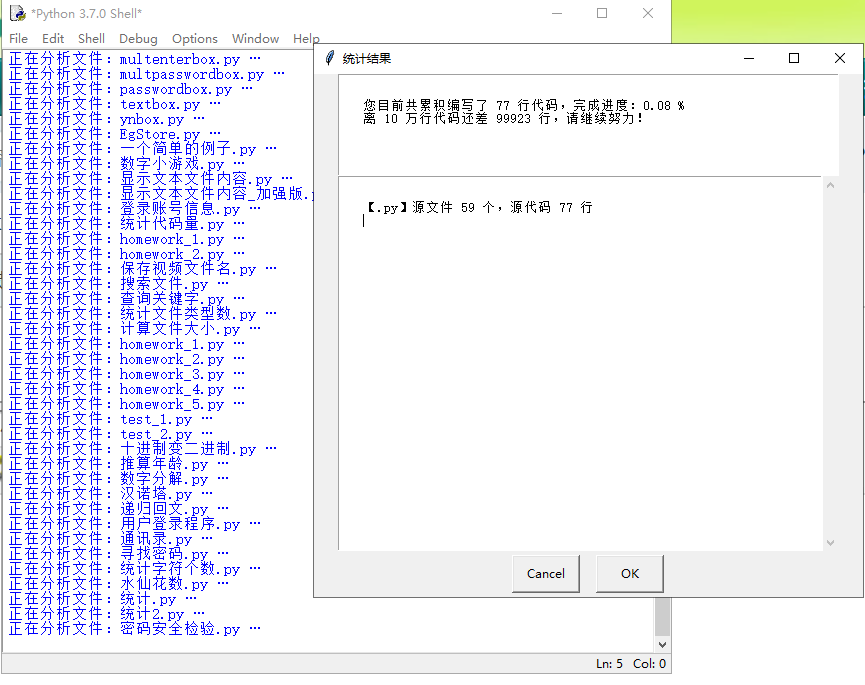Open the Options menu
This screenshot has height=685, width=865.
point(194,38)
